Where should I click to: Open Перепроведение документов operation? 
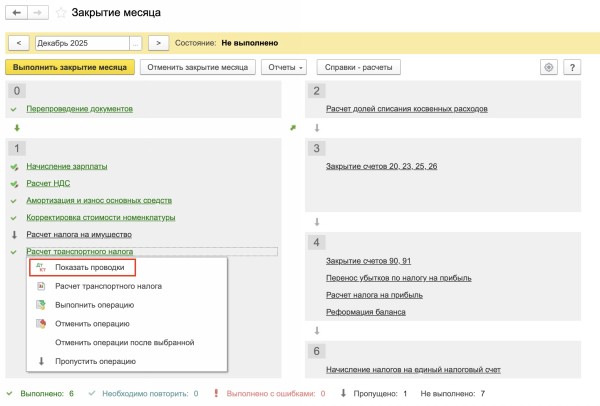(80, 109)
